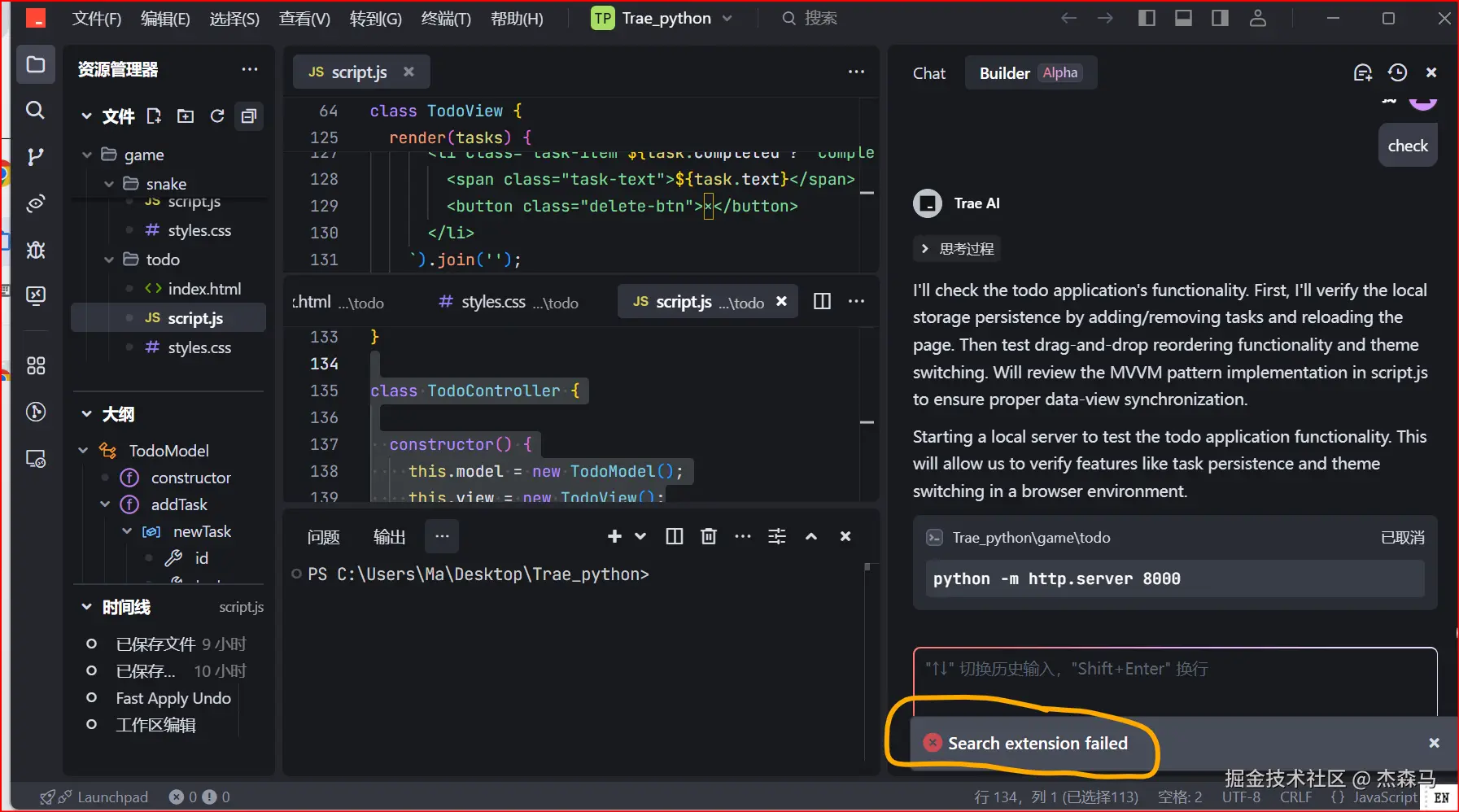Toggle the bottom panel layout button
The image size is (1459, 812).
tap(1183, 18)
